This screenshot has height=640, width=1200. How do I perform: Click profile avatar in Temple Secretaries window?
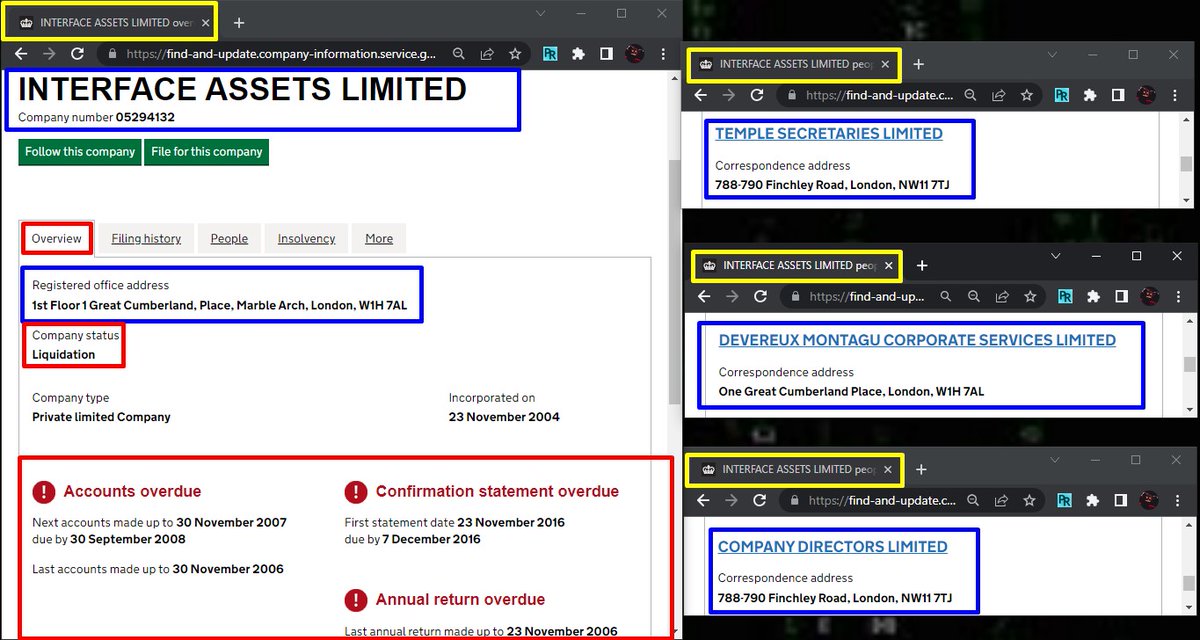pyautogui.click(x=1146, y=95)
